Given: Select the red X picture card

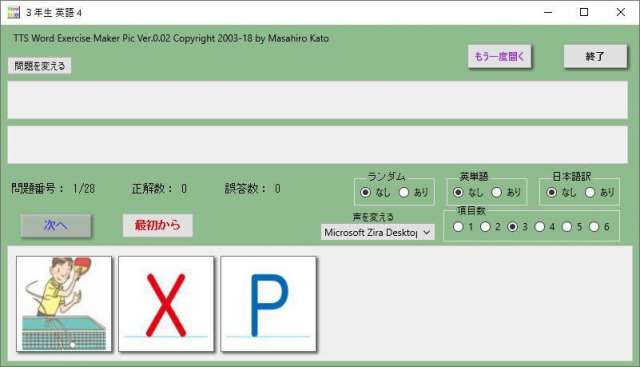Looking at the screenshot, I should pyautogui.click(x=166, y=304).
